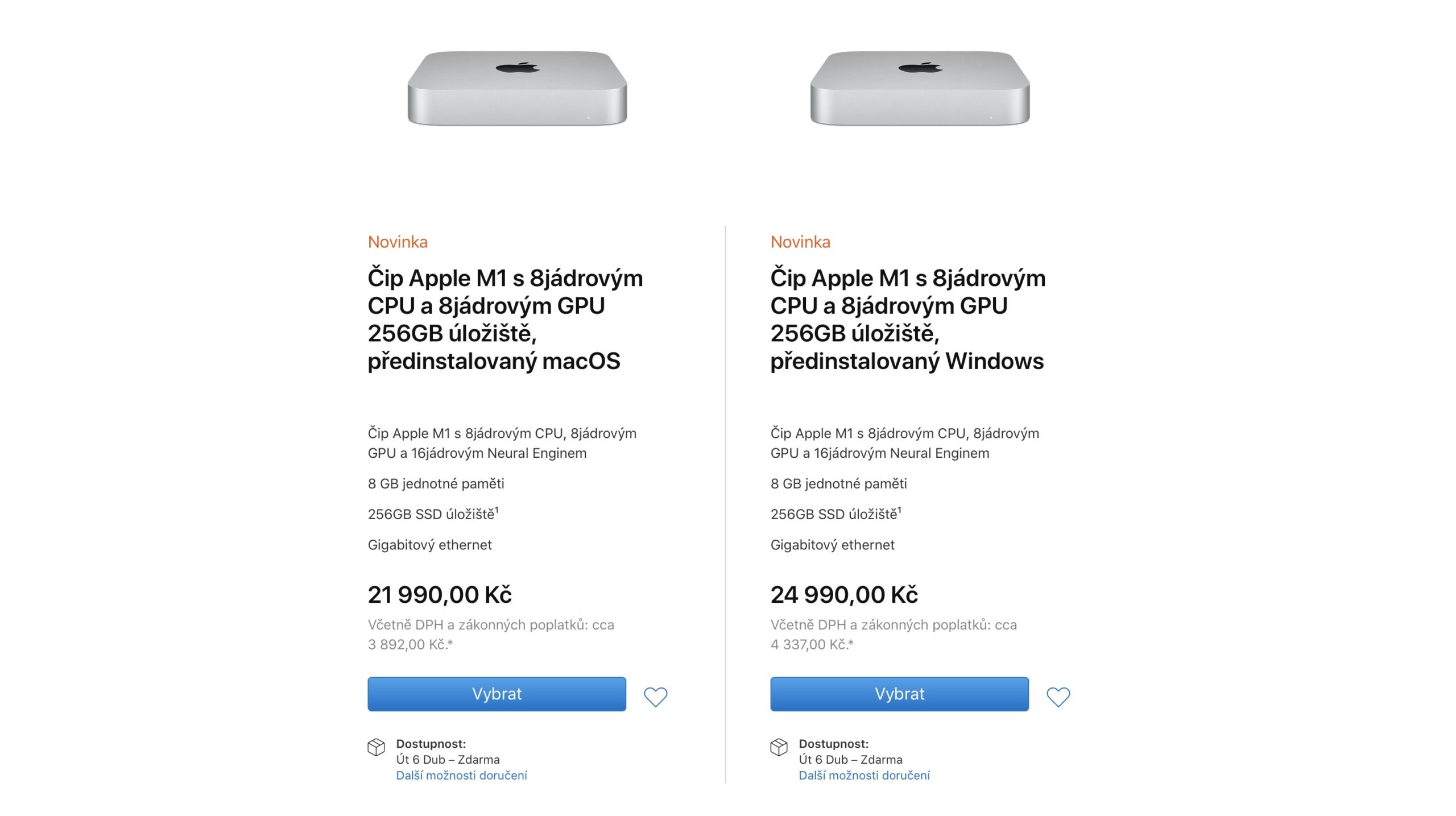Click the 24 990,00 Kč price
This screenshot has height=816, width=1456.
click(844, 595)
